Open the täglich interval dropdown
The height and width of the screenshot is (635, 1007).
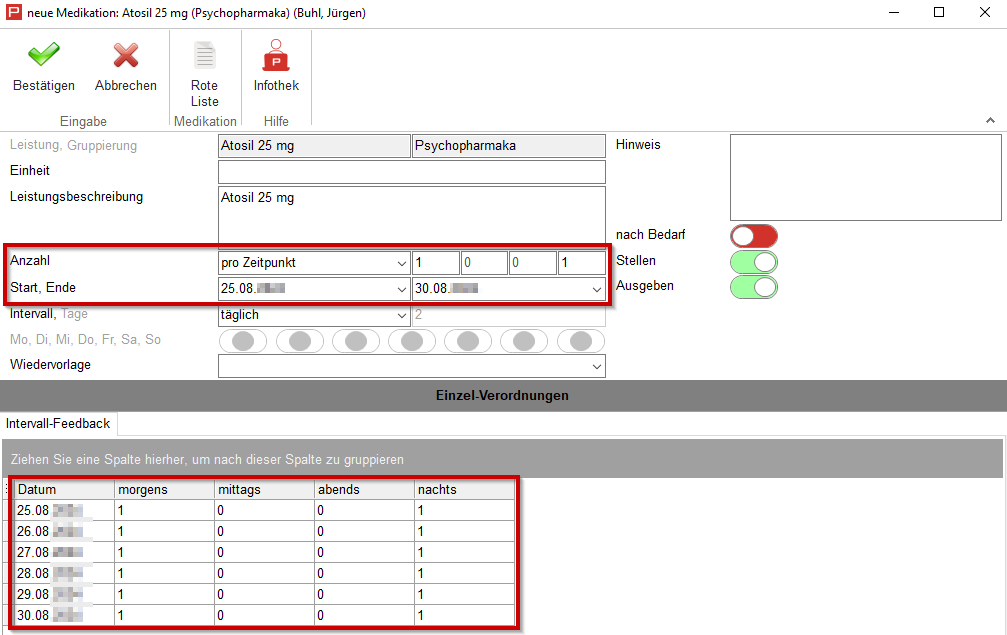pos(400,315)
